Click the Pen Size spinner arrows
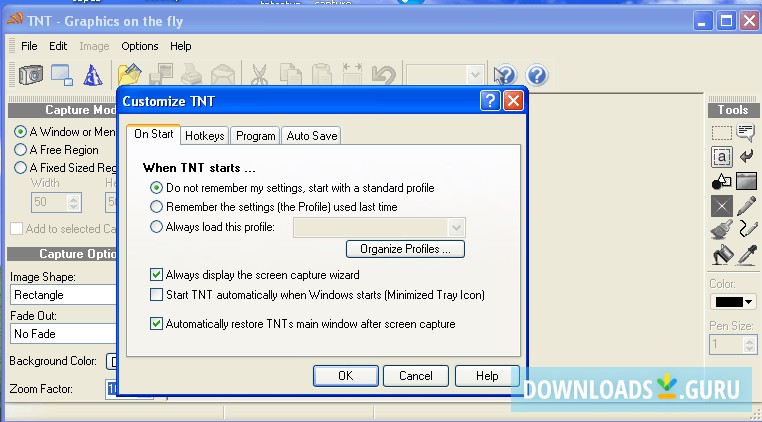 point(749,345)
